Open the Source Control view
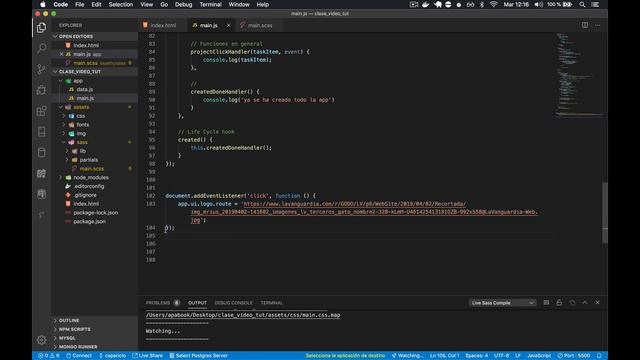The width and height of the screenshot is (640, 360). (41, 69)
